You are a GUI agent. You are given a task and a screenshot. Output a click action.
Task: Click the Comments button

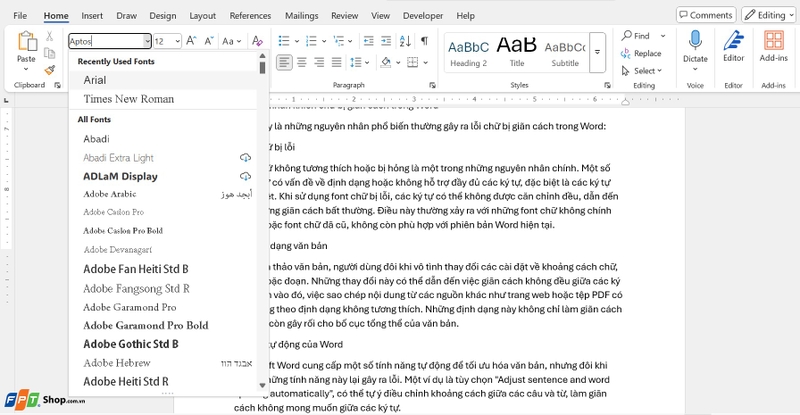[x=706, y=15]
